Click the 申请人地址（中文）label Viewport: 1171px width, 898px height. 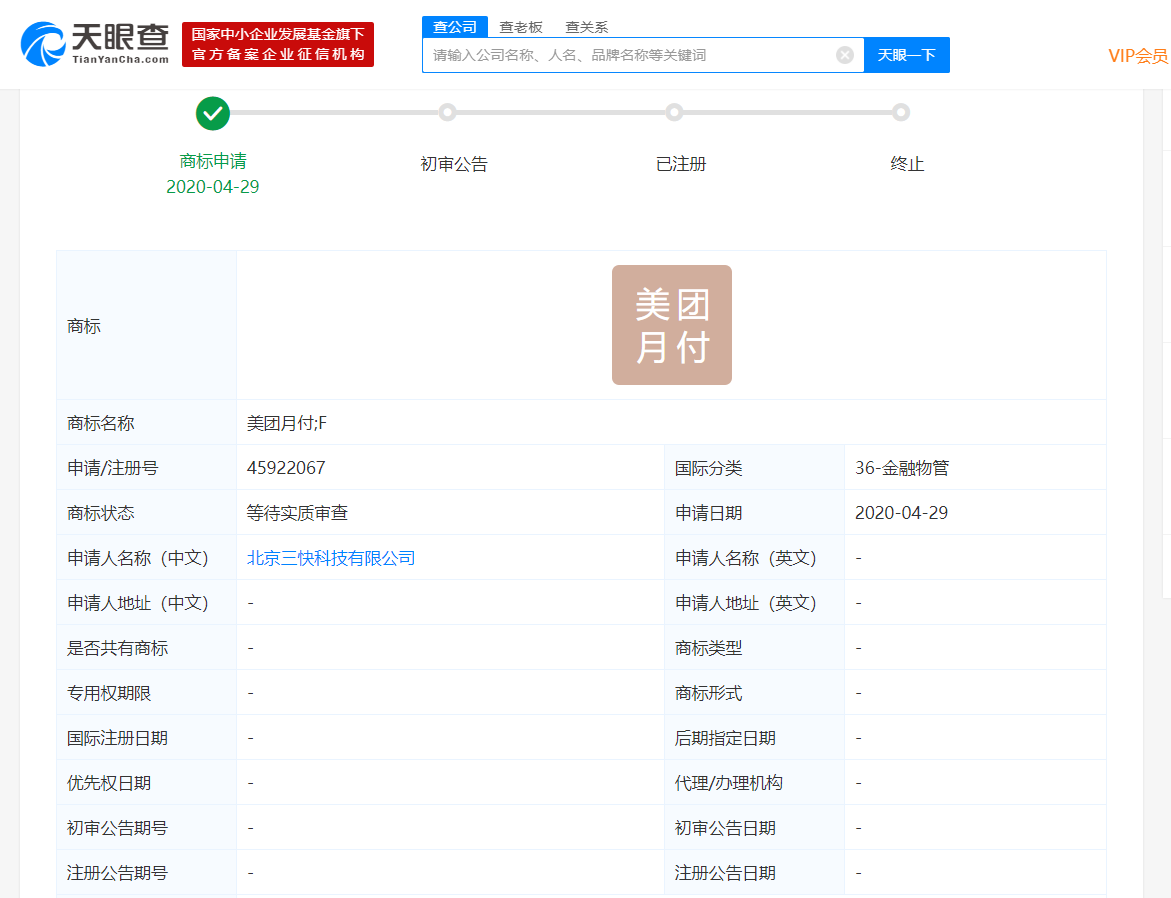137,603
